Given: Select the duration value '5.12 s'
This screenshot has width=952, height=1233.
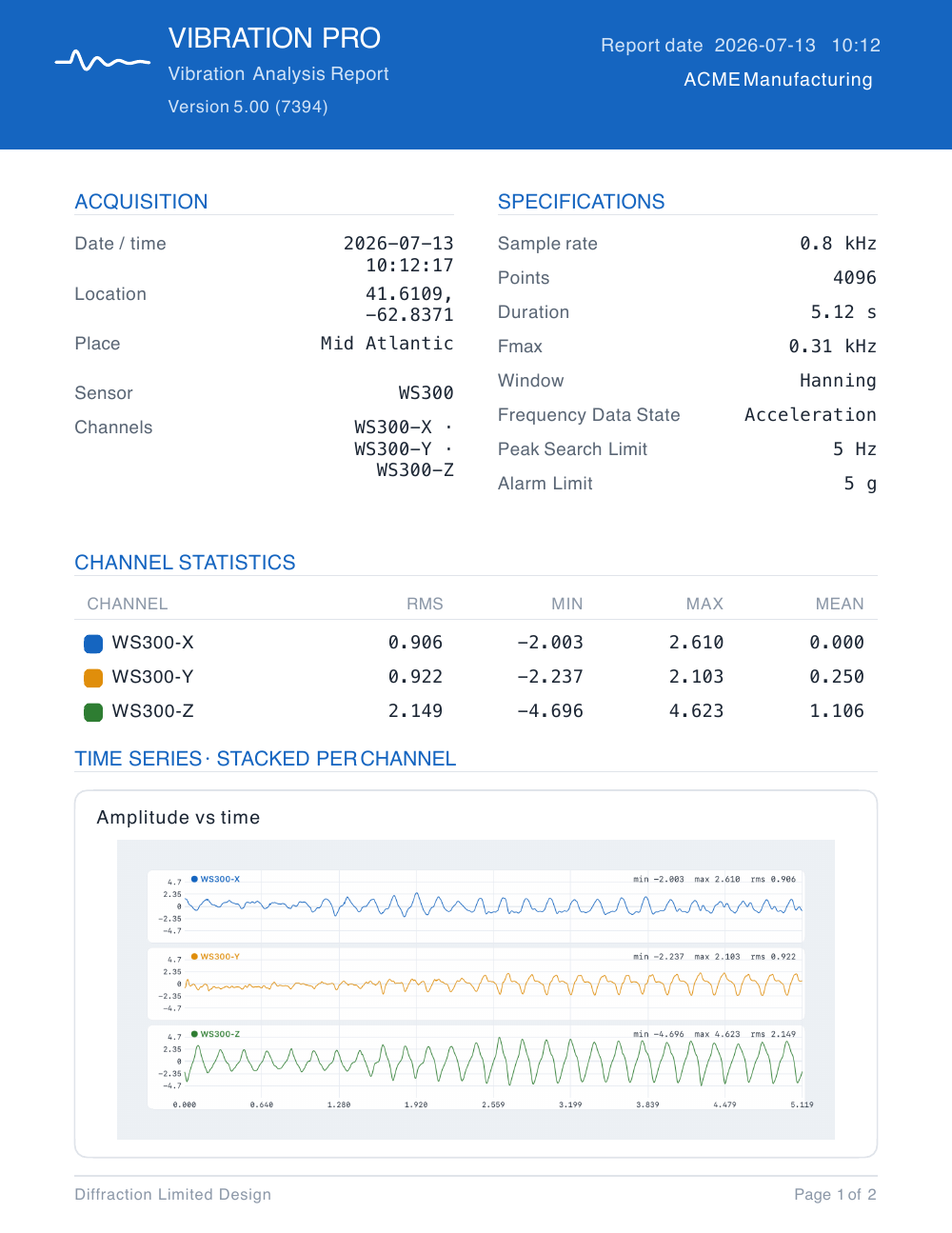Looking at the screenshot, I should 843,312.
